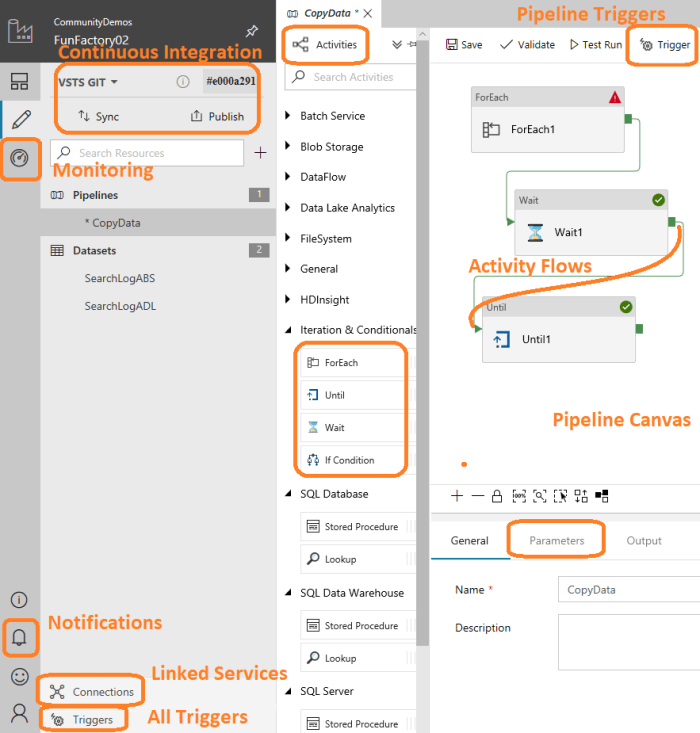Switch to the Output tab
The height and width of the screenshot is (733, 700).
point(644,540)
